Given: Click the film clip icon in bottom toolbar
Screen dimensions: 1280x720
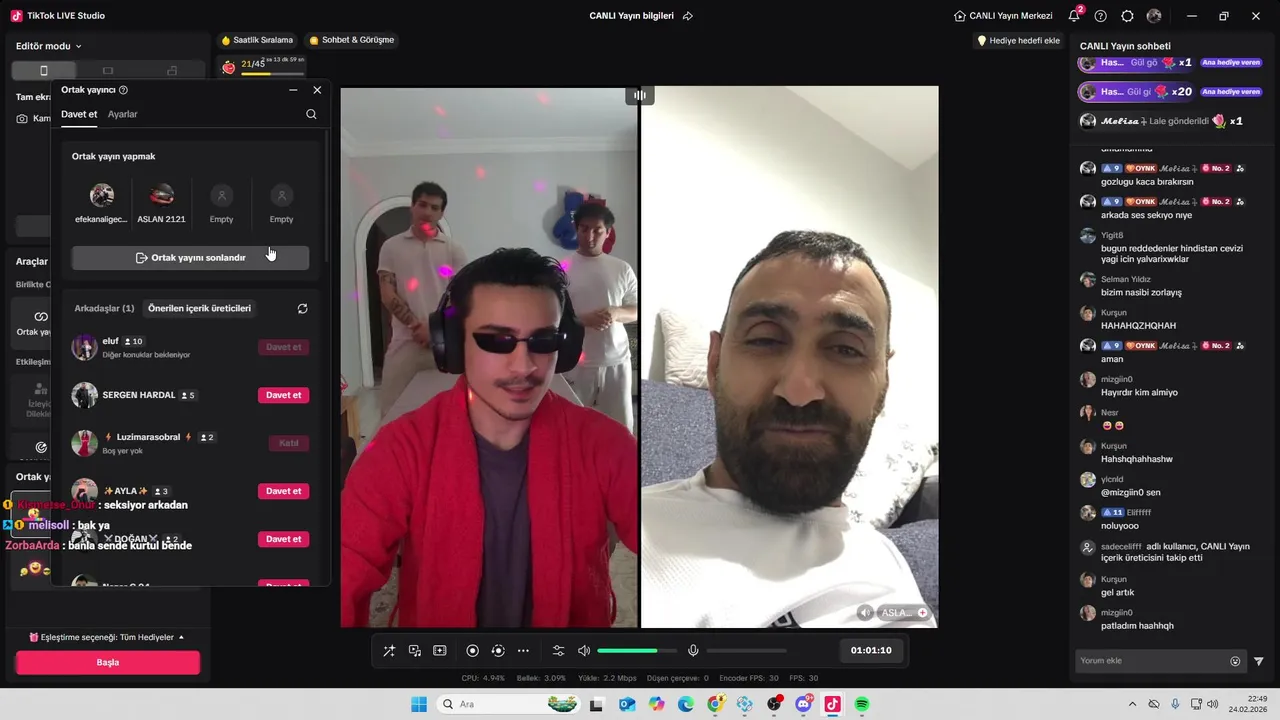Looking at the screenshot, I should (440, 651).
